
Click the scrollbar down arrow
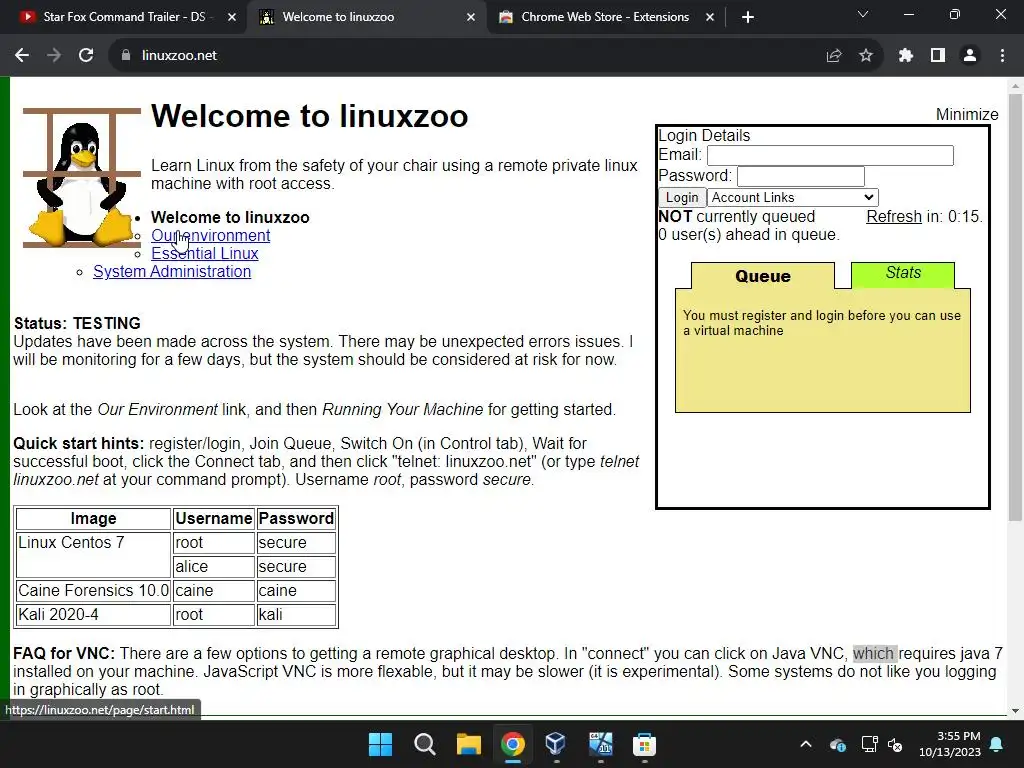1015,711
